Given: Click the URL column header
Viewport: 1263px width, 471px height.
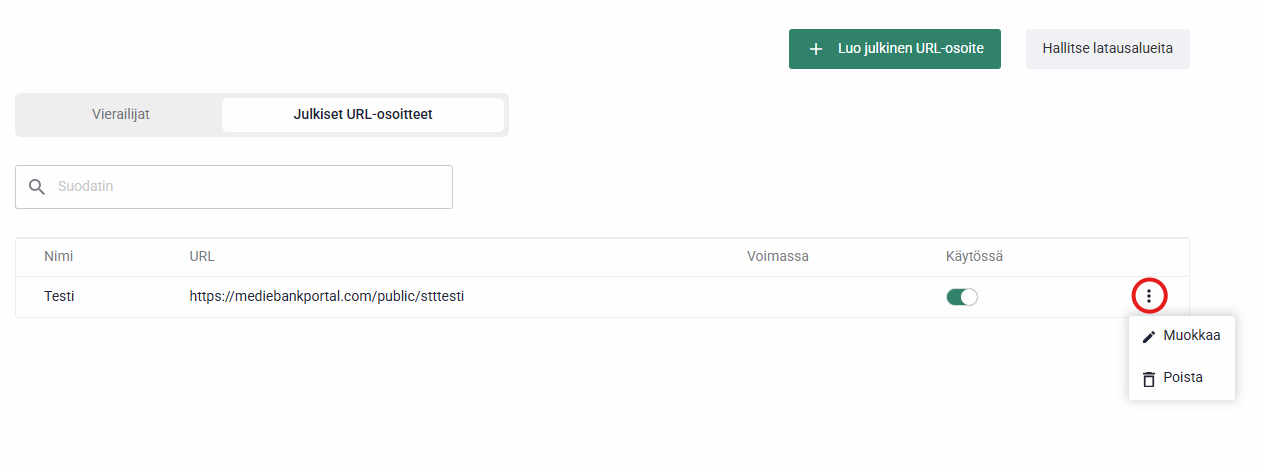Looking at the screenshot, I should pos(202,257).
